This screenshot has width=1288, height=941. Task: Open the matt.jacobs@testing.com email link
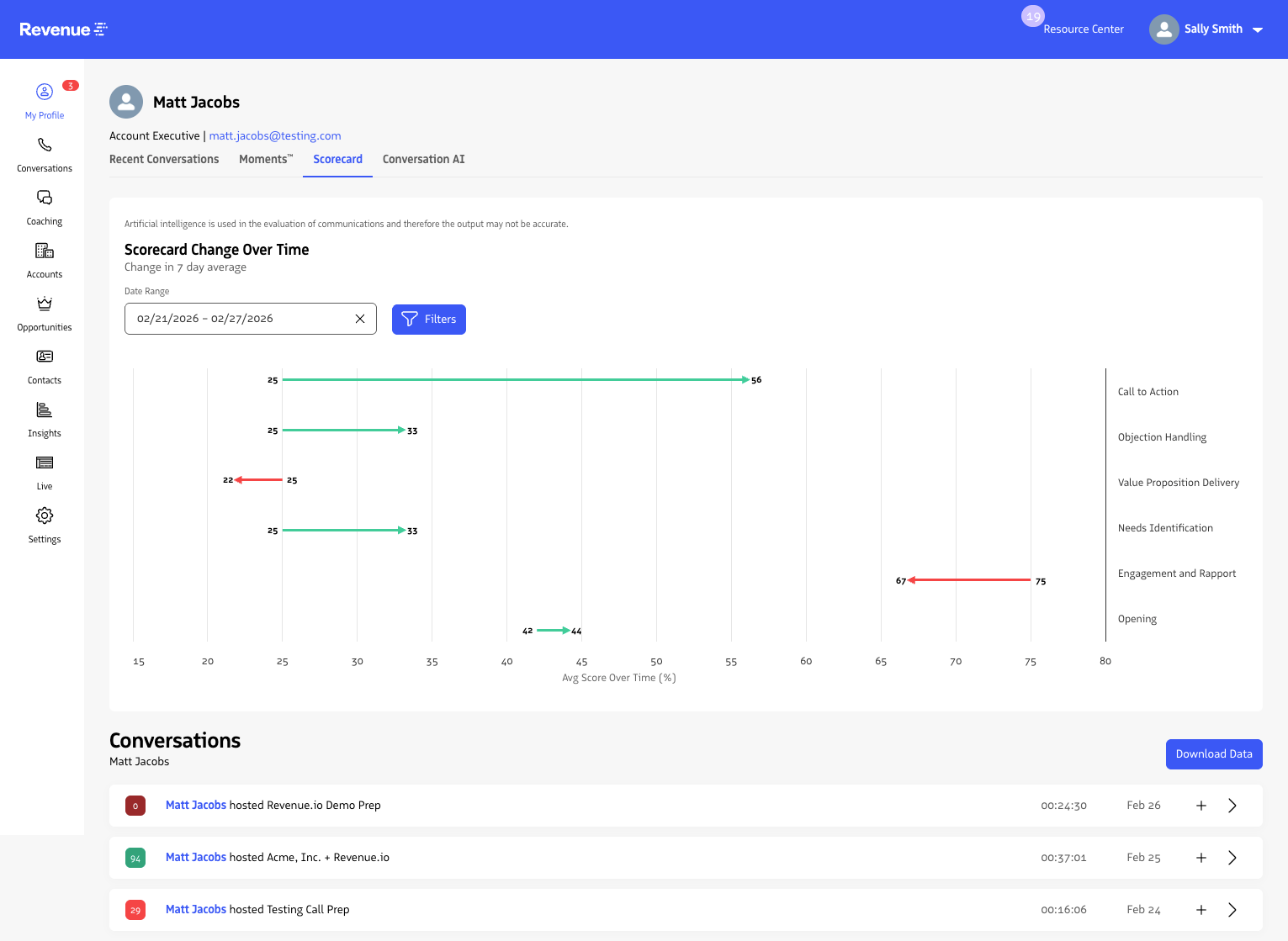point(274,135)
